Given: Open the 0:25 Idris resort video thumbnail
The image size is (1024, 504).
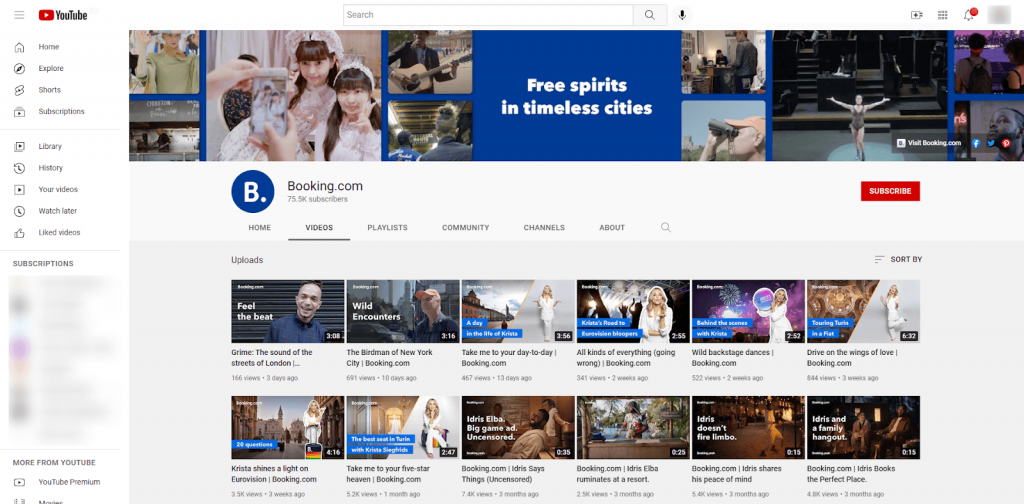Looking at the screenshot, I should pyautogui.click(x=633, y=428).
